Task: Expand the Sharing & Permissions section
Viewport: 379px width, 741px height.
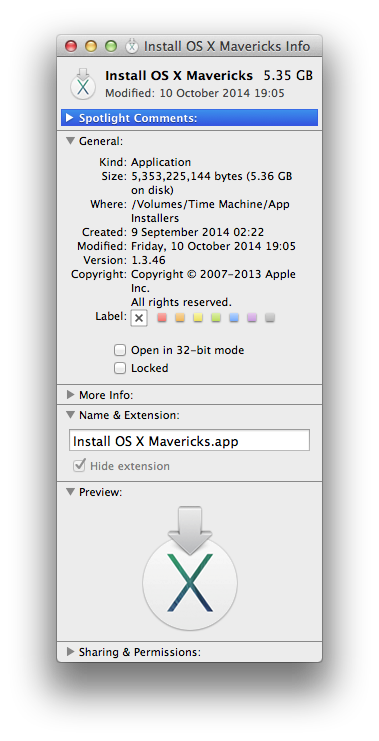Action: (70, 652)
